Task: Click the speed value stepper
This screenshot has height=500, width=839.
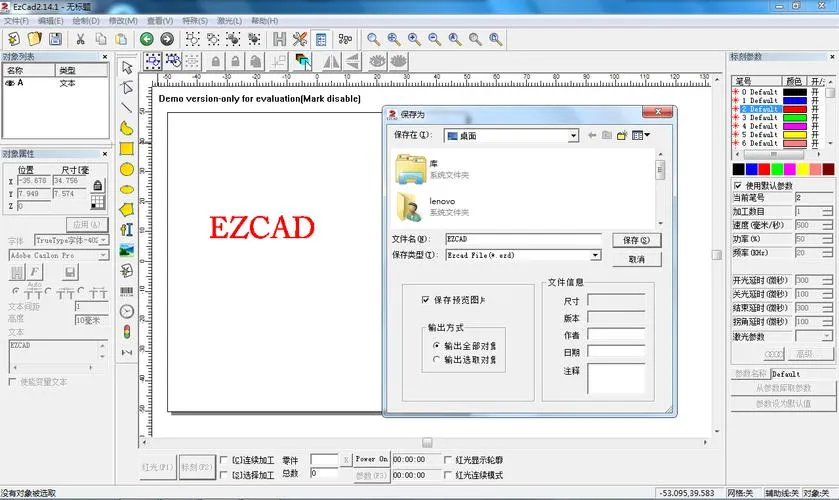Action: coord(827,225)
